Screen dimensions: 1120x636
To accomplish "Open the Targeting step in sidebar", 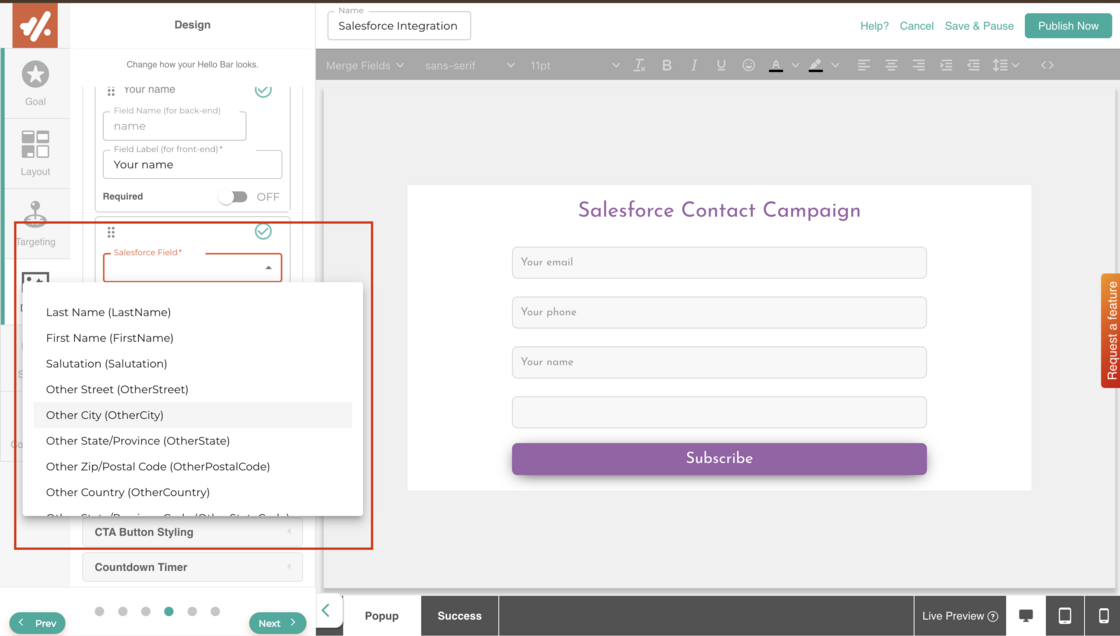I will tap(35, 224).
